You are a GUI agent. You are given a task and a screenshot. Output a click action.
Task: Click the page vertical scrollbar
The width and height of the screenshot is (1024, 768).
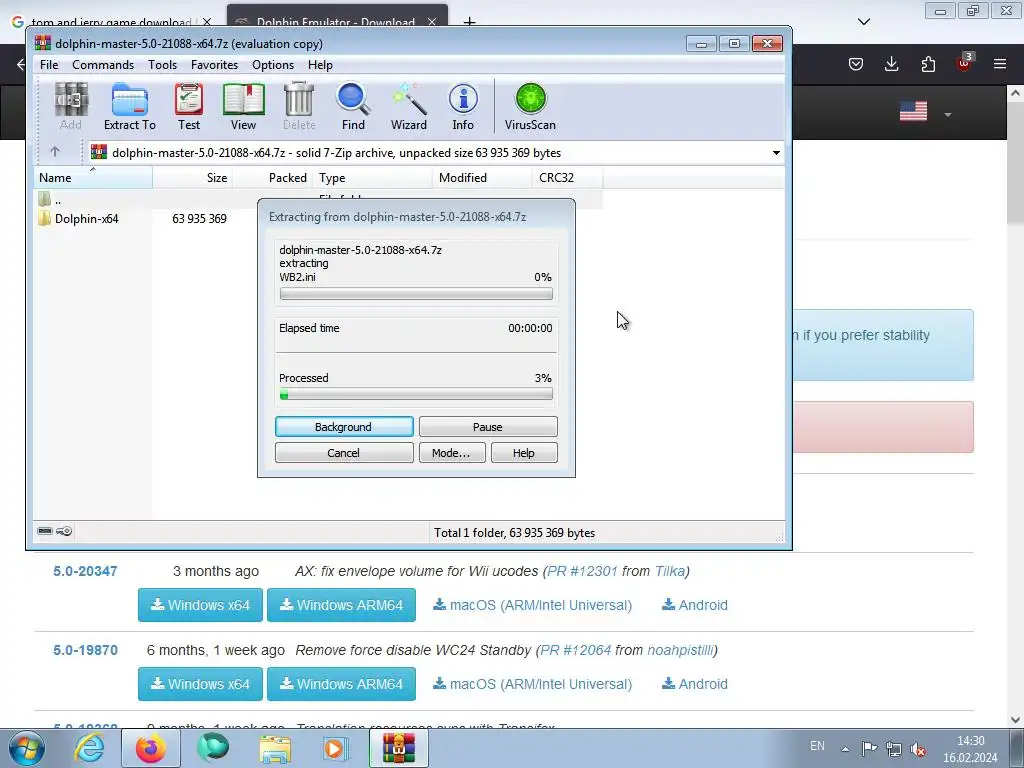(1015, 406)
